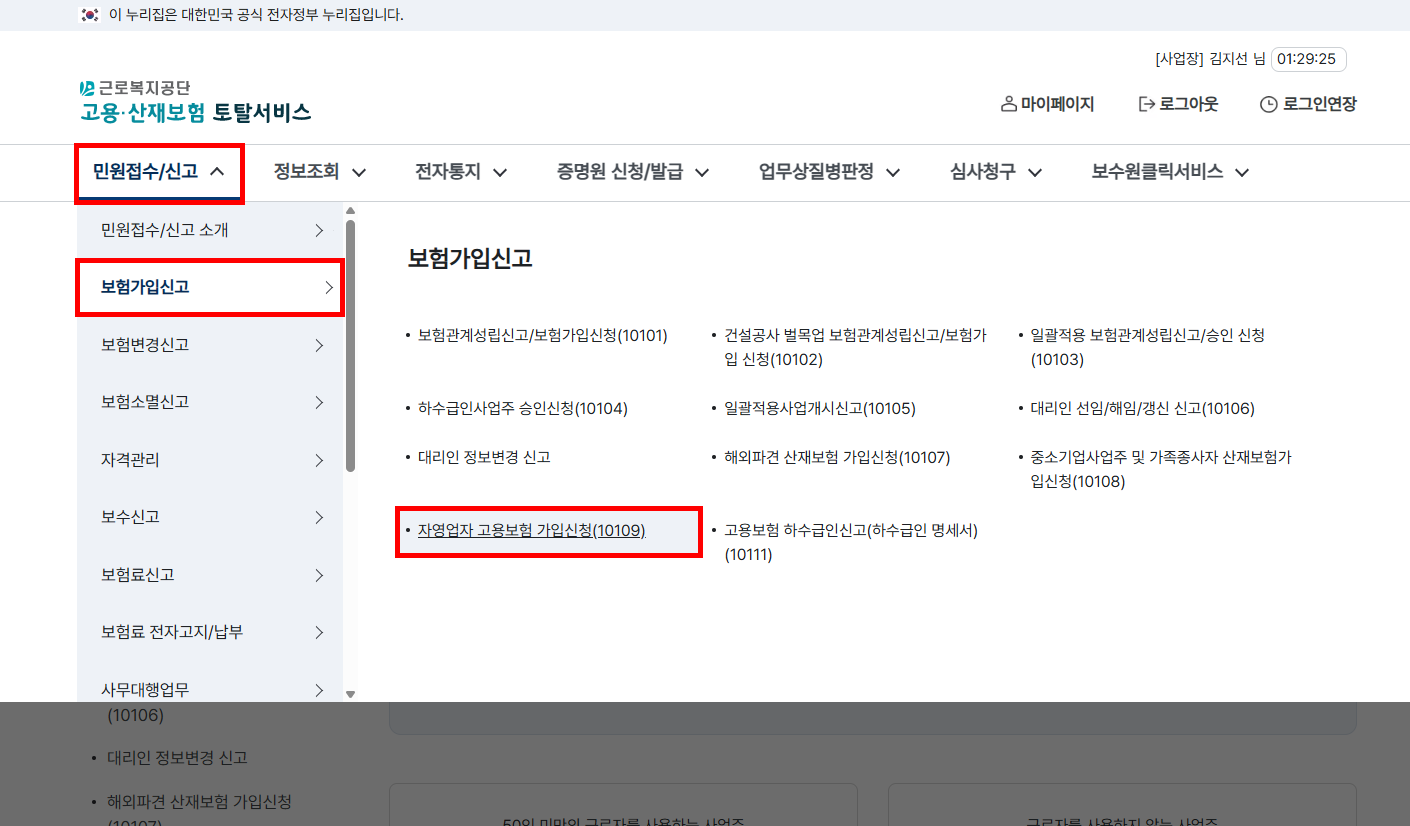The height and width of the screenshot is (826, 1410).
Task: Open 일괄적용사업개시신고(10105)
Action: pyautogui.click(x=820, y=408)
